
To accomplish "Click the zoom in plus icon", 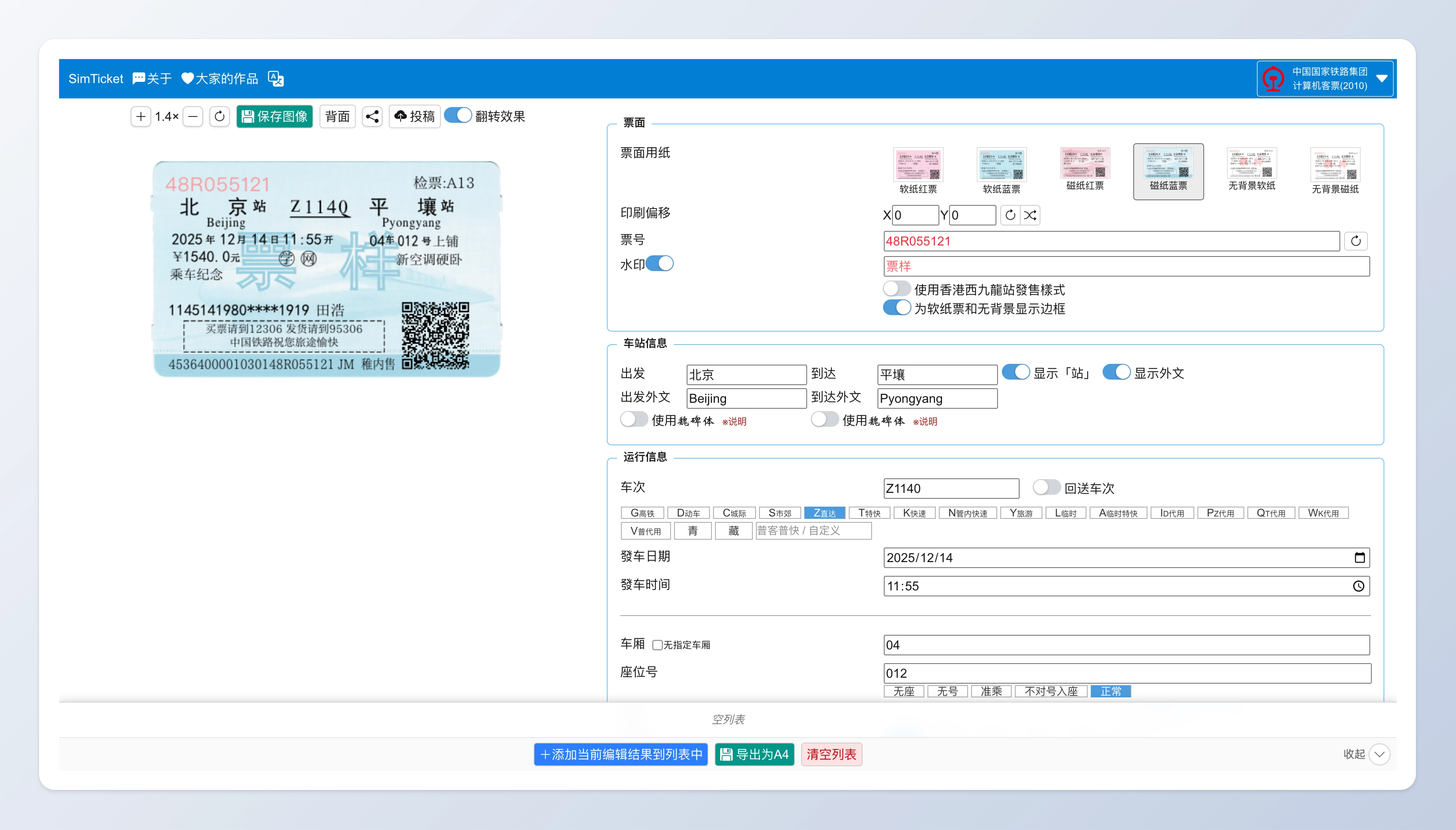I will pos(141,116).
